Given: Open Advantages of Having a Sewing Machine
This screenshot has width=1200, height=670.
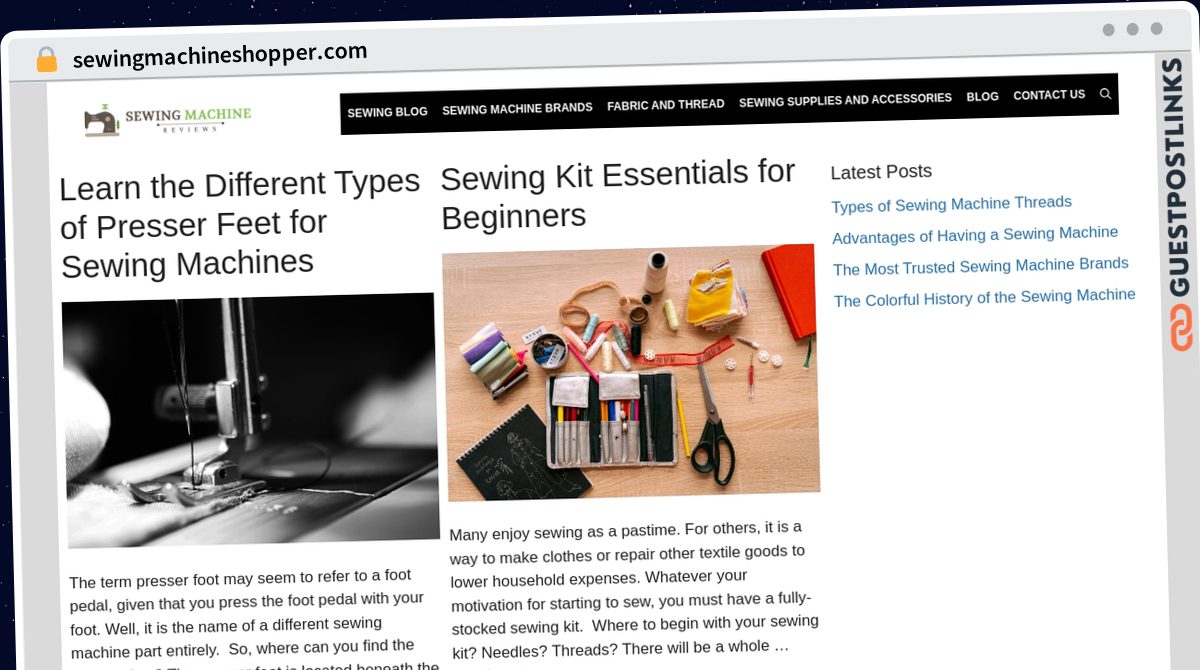Looking at the screenshot, I should pyautogui.click(x=975, y=235).
